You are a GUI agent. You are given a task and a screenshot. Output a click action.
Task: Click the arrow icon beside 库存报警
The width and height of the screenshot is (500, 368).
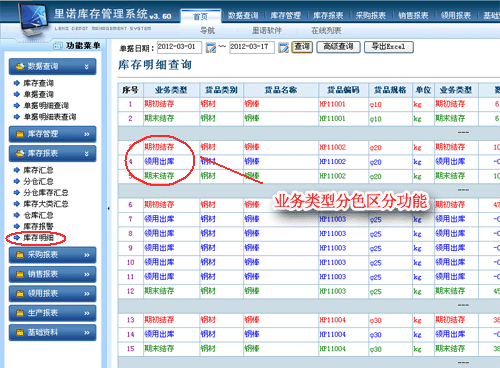16,226
